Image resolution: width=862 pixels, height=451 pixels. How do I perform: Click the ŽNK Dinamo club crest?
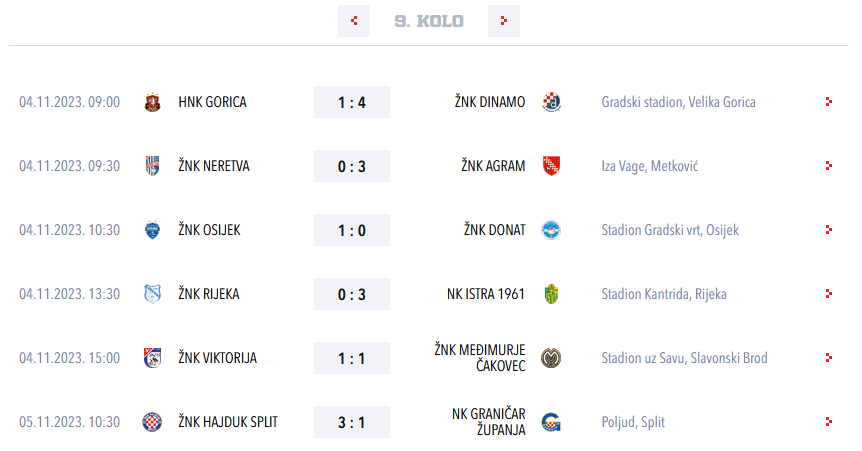click(x=551, y=102)
